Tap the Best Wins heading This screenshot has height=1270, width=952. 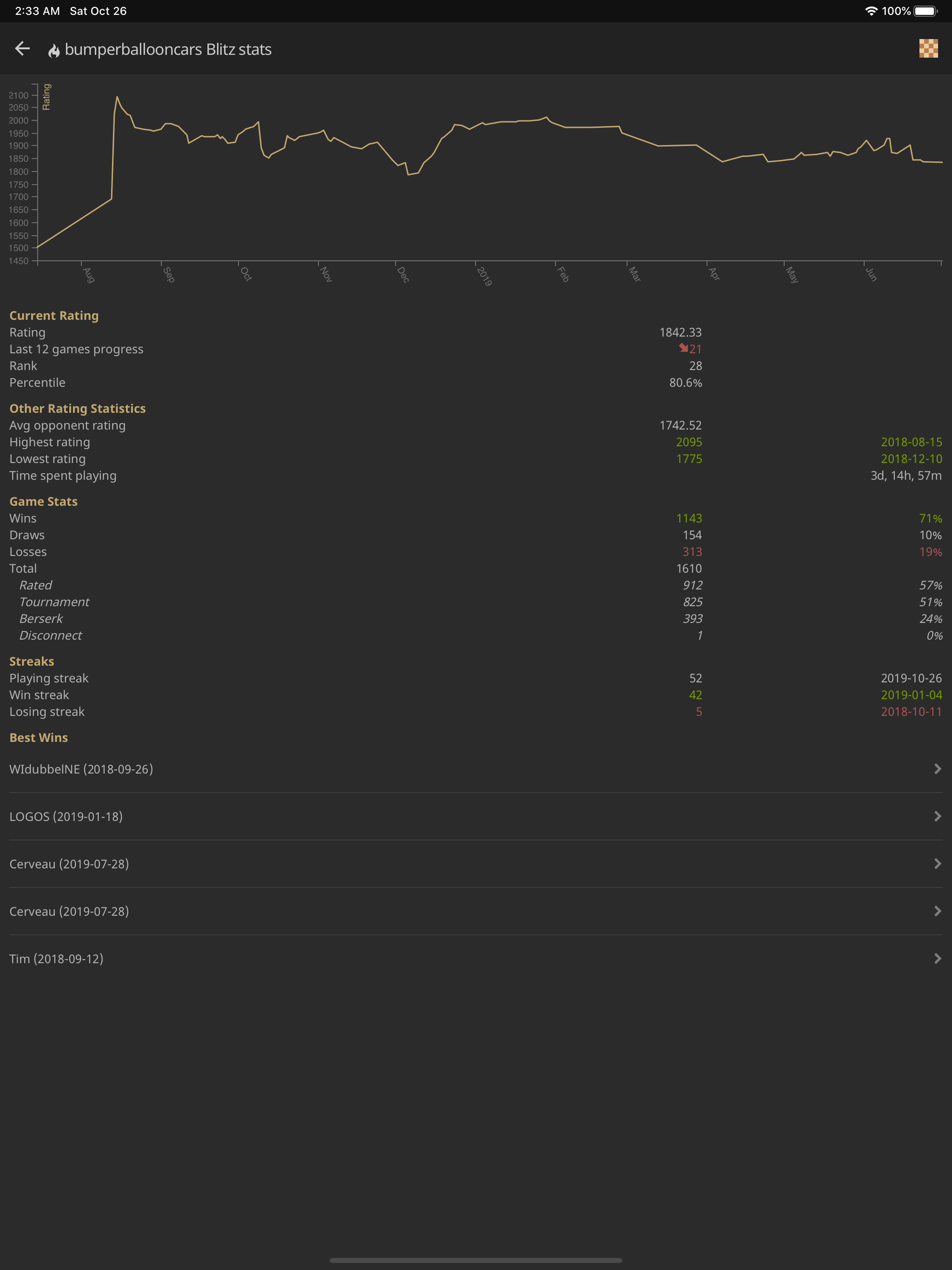tap(39, 738)
